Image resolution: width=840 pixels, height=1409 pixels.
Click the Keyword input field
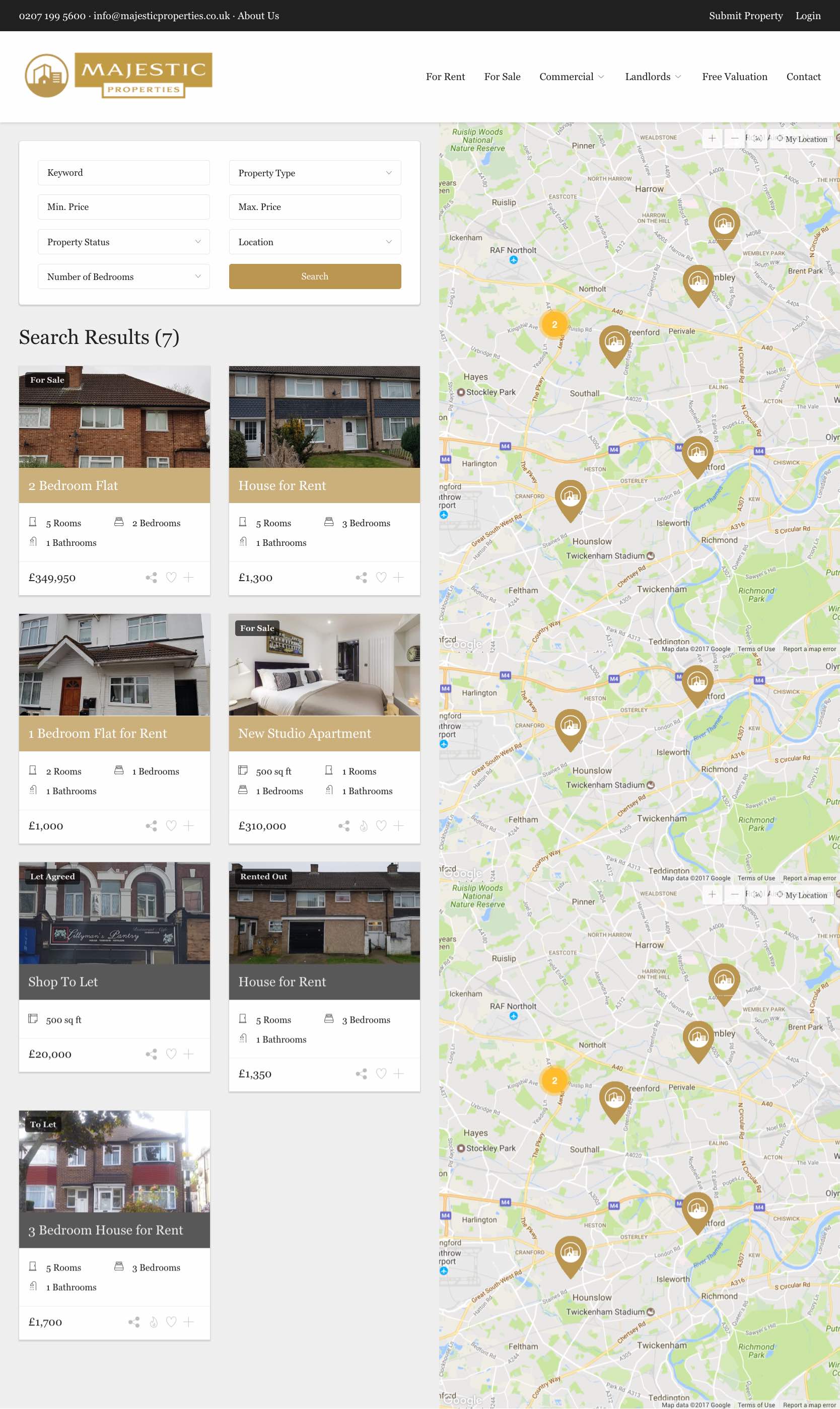124,173
